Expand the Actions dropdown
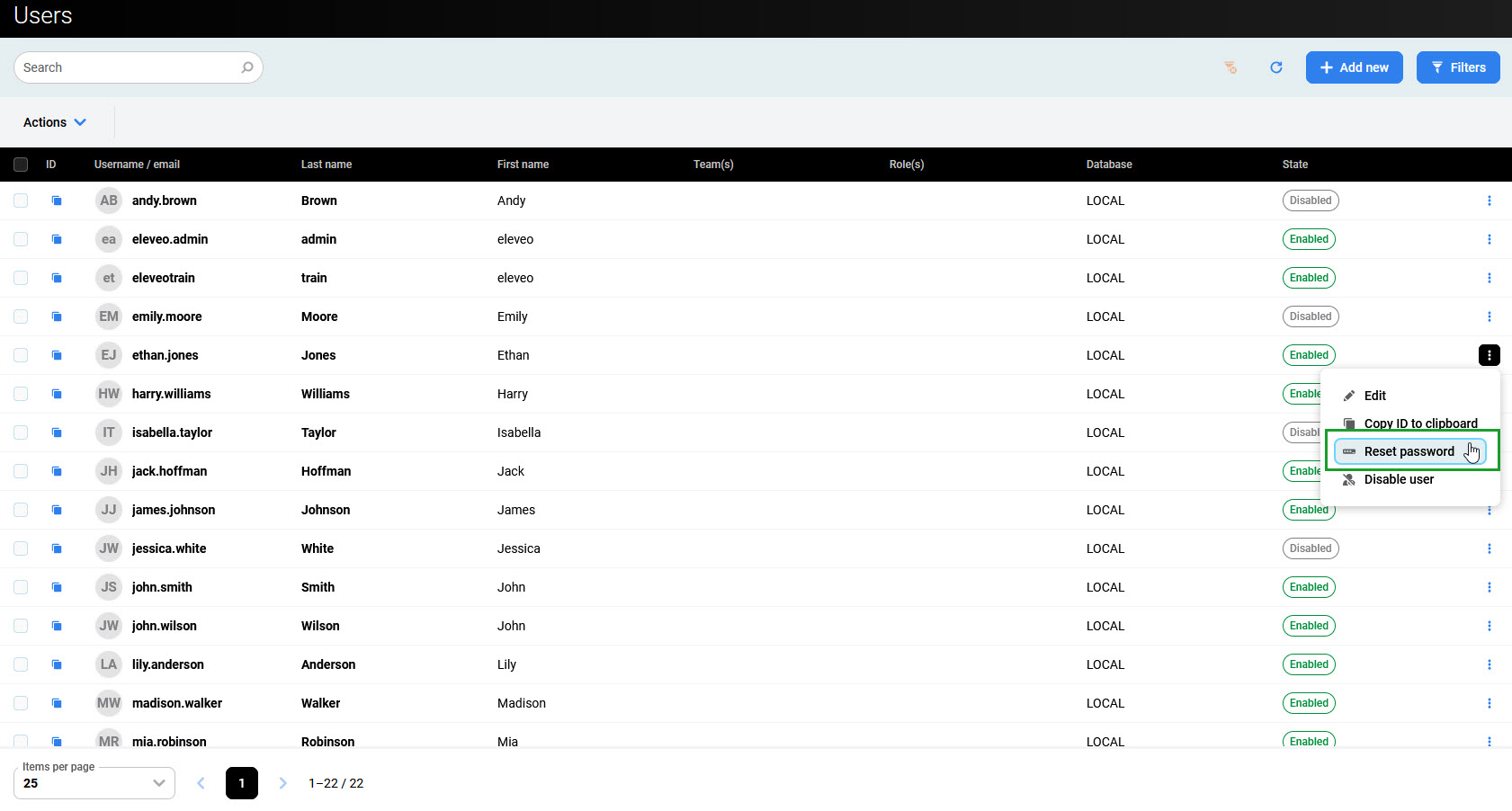 [x=55, y=122]
